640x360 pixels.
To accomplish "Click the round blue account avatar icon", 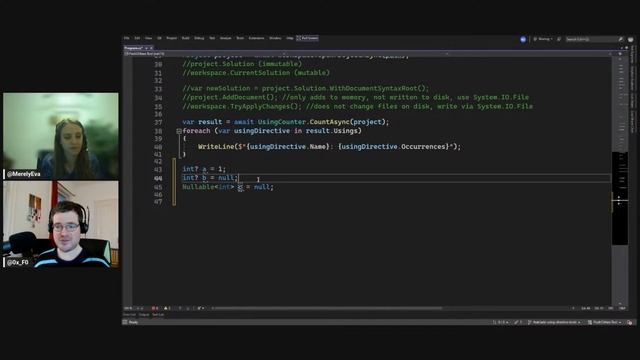I will pos(523,39).
